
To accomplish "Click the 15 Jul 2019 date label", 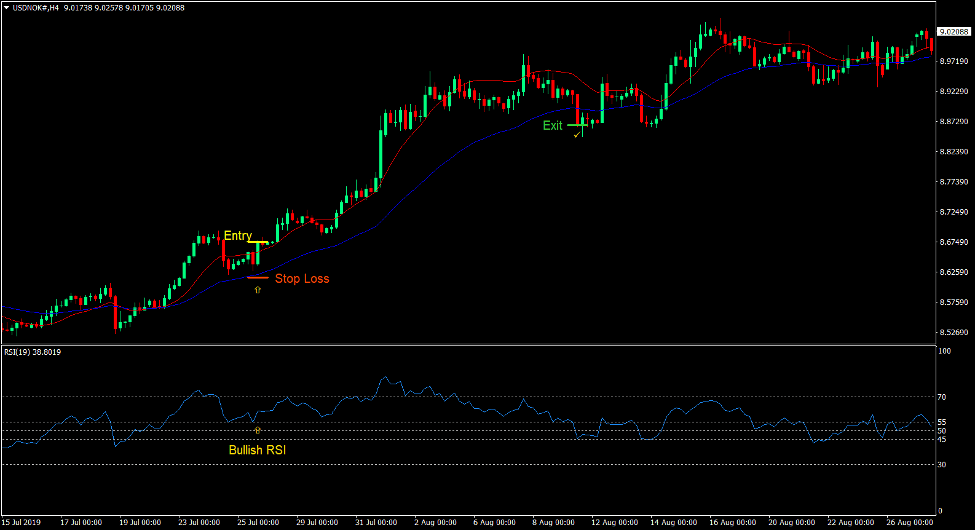I will [x=23, y=523].
